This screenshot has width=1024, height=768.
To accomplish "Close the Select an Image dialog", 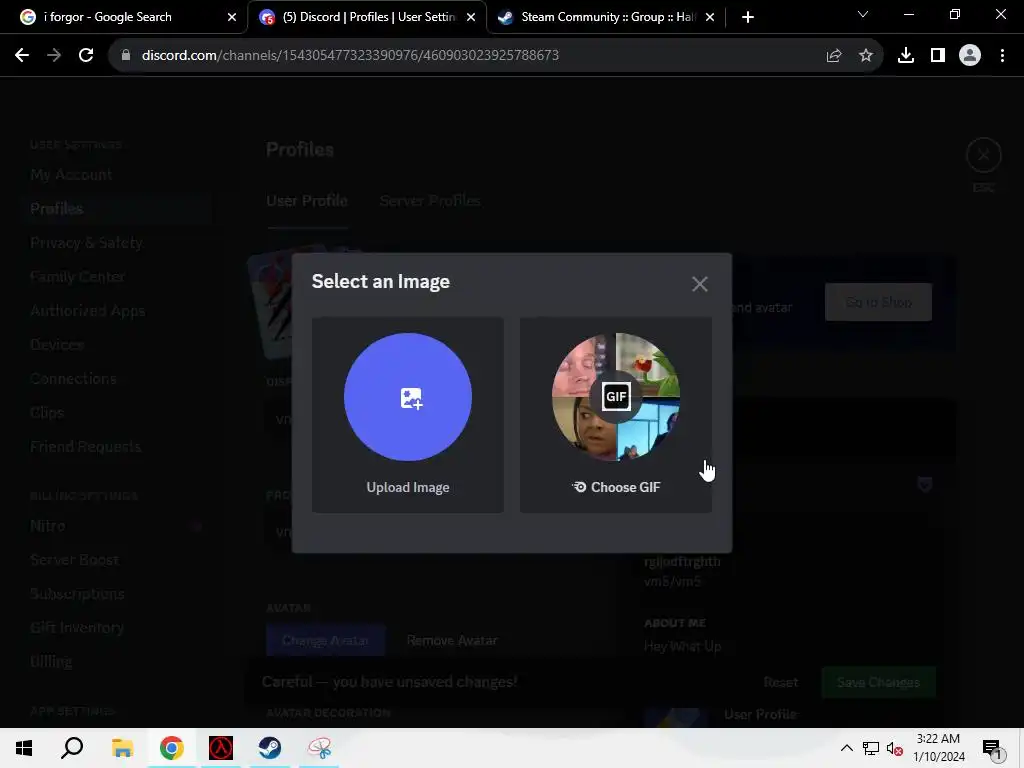I will (x=699, y=283).
